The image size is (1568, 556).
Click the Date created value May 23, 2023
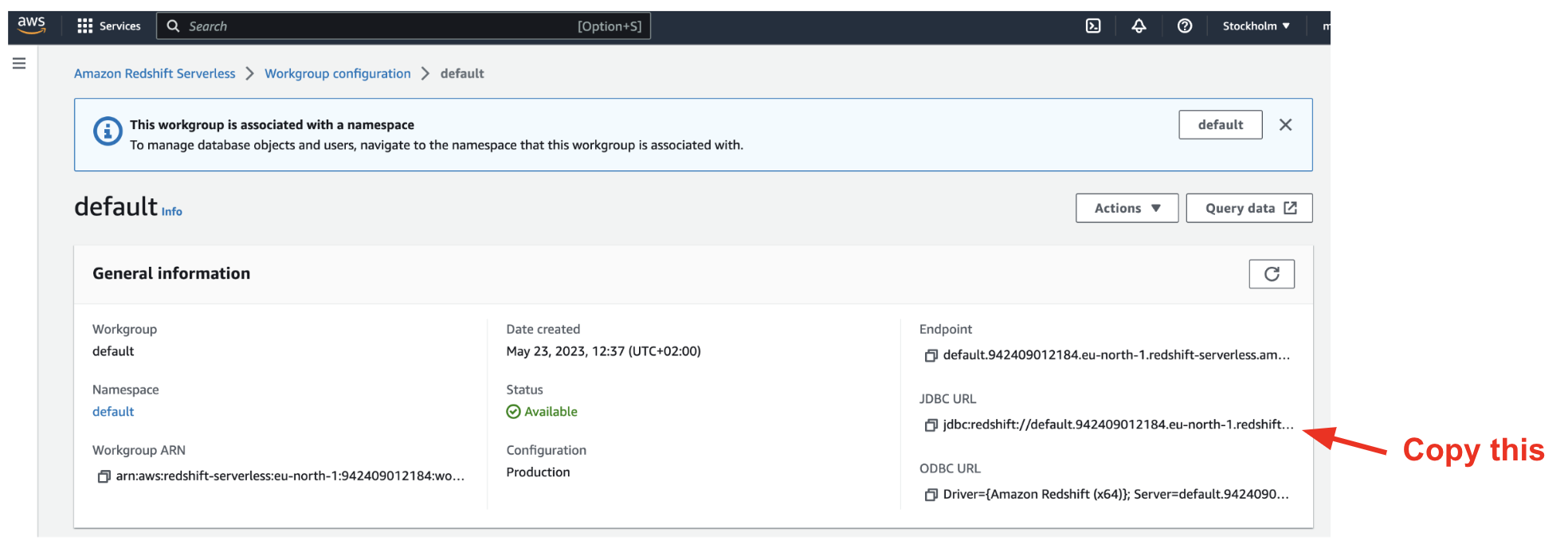(603, 351)
